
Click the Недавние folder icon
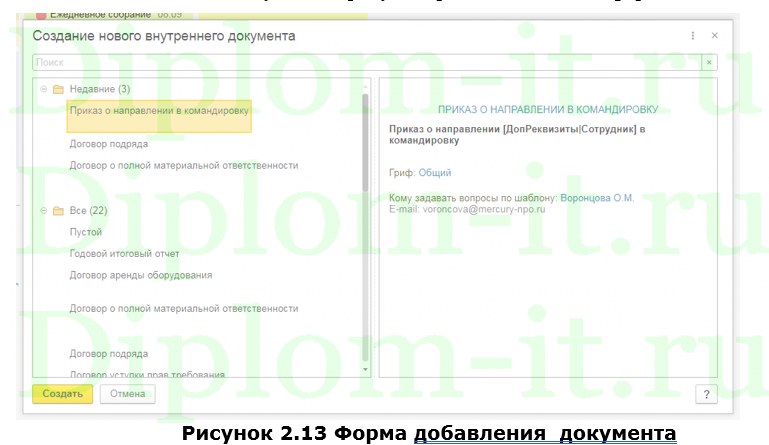58,89
